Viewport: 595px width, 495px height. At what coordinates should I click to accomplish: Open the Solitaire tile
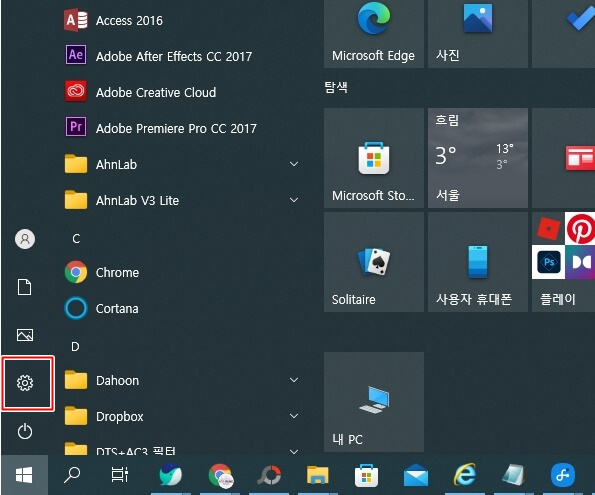coord(374,262)
